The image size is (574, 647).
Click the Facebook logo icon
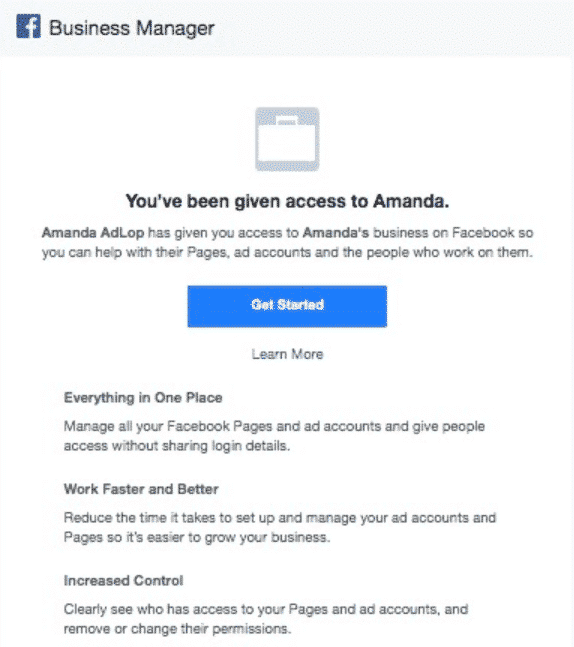click(x=28, y=26)
